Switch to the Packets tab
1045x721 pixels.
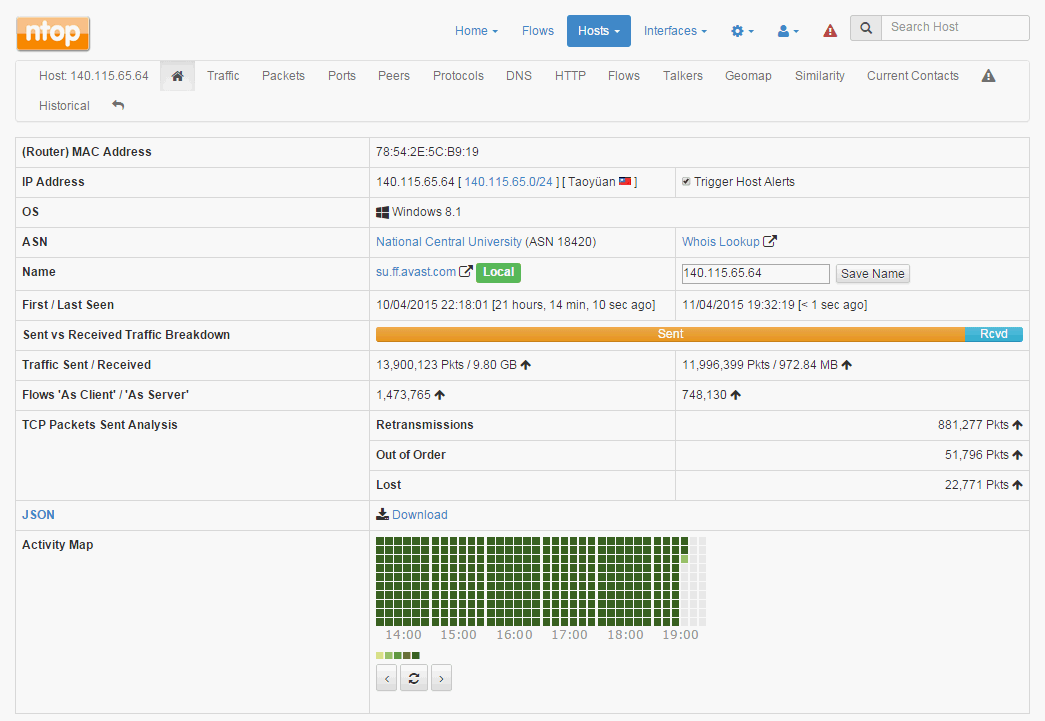coord(283,76)
